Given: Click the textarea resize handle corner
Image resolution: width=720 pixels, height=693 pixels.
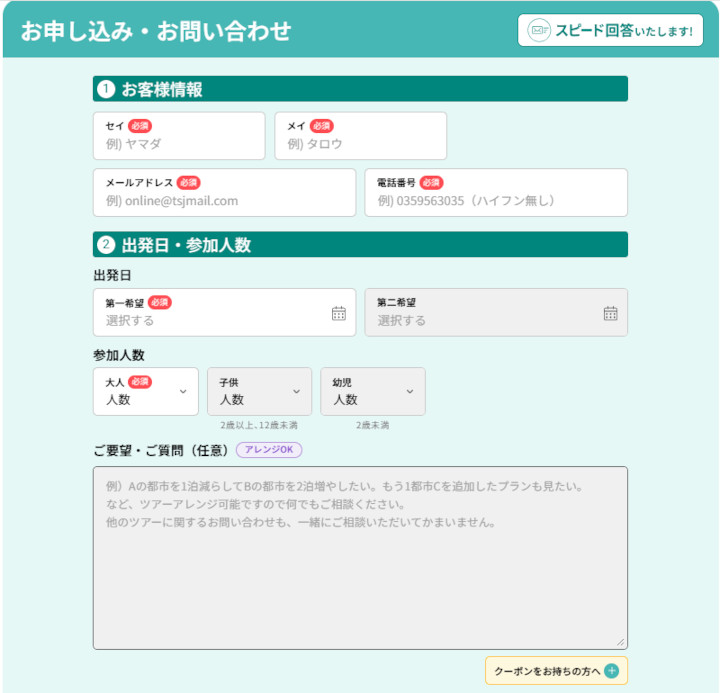Looking at the screenshot, I should (x=621, y=642).
